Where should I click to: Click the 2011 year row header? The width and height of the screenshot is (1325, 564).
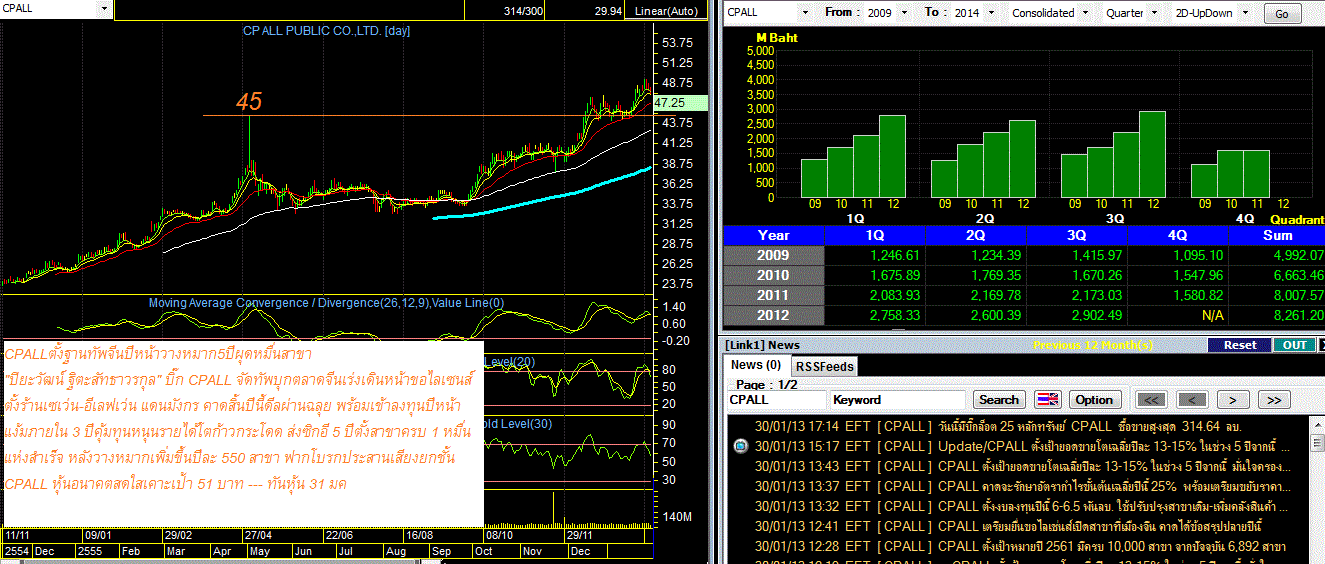773,295
